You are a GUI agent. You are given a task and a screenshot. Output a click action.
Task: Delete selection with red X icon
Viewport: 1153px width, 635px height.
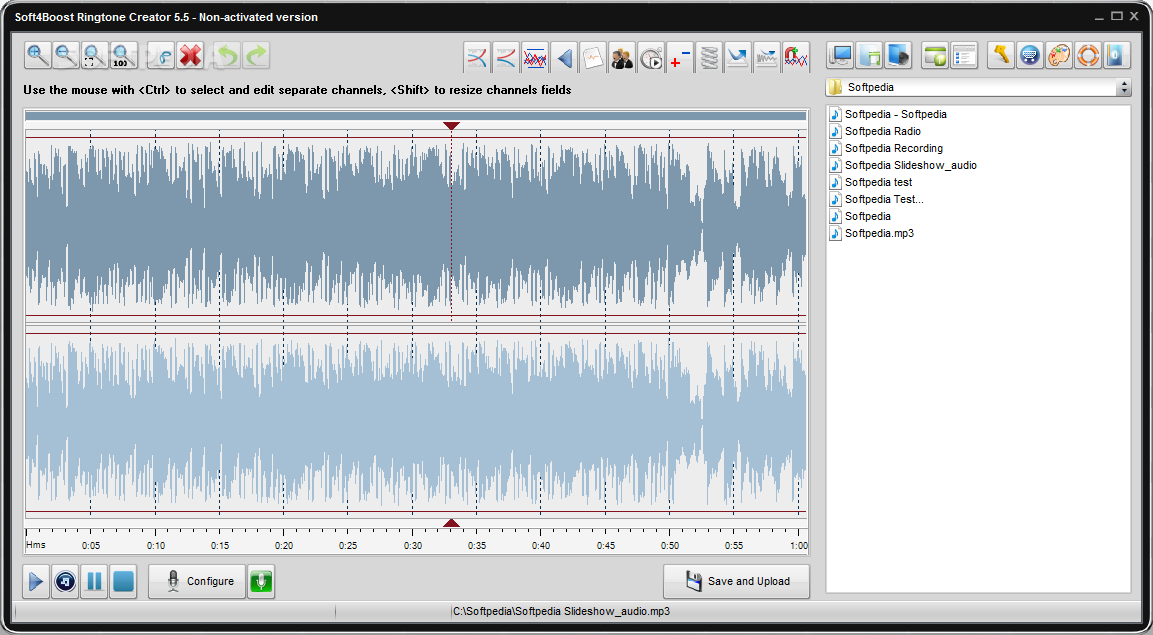(x=190, y=56)
